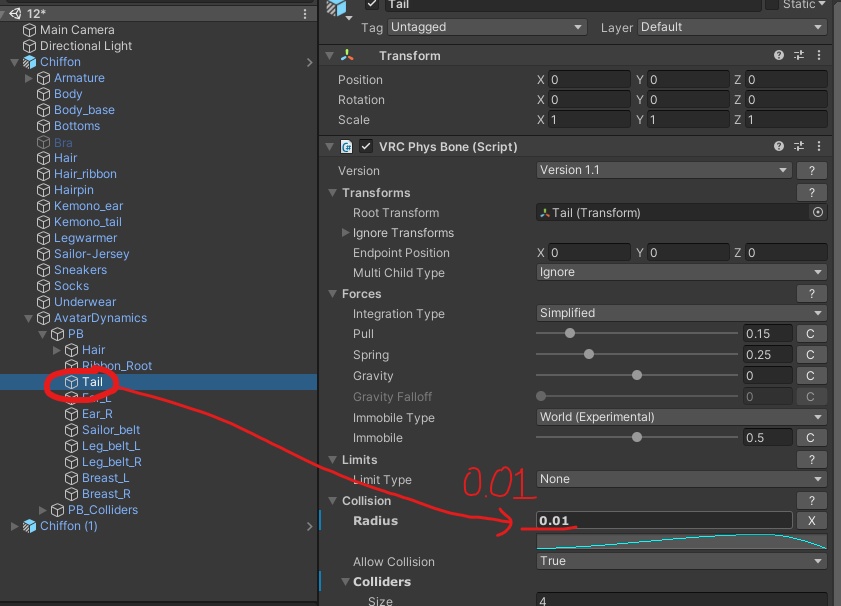Click the Kemono_tail object cube icon
The height and width of the screenshot is (606, 841).
coord(43,222)
